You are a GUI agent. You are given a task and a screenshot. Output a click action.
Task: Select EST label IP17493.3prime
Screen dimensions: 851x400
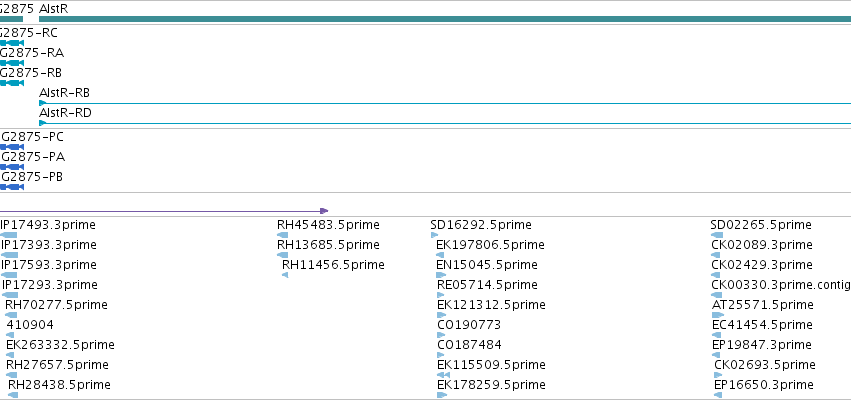[48, 225]
